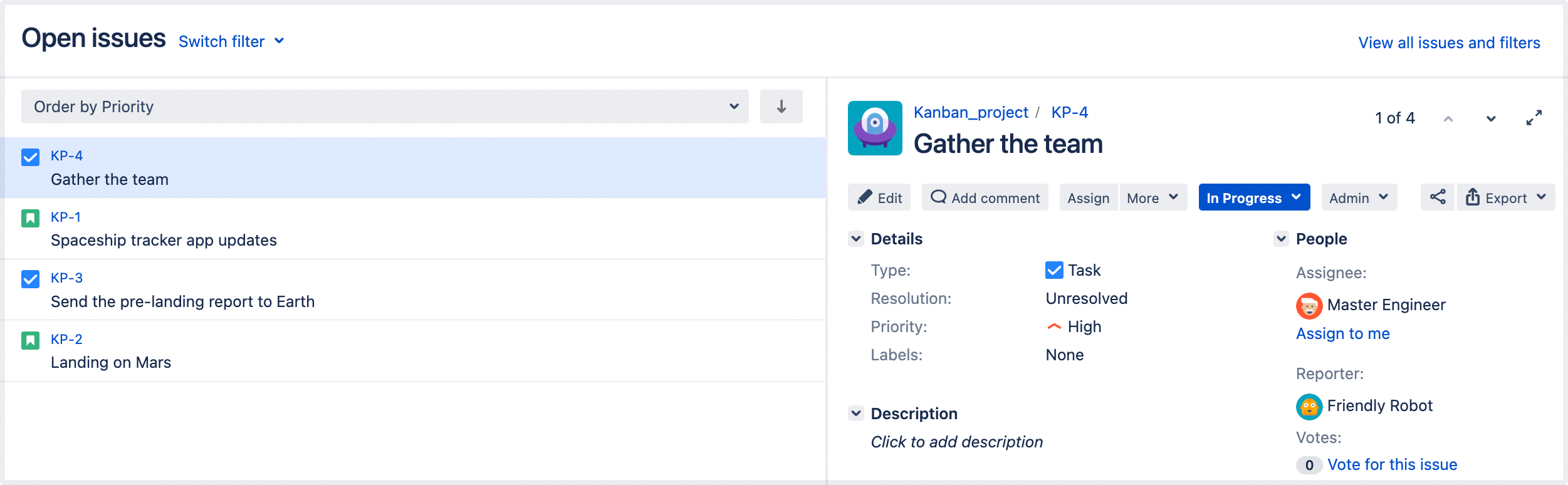Open Switch filter dropdown
The height and width of the screenshot is (485, 1568).
click(x=231, y=41)
